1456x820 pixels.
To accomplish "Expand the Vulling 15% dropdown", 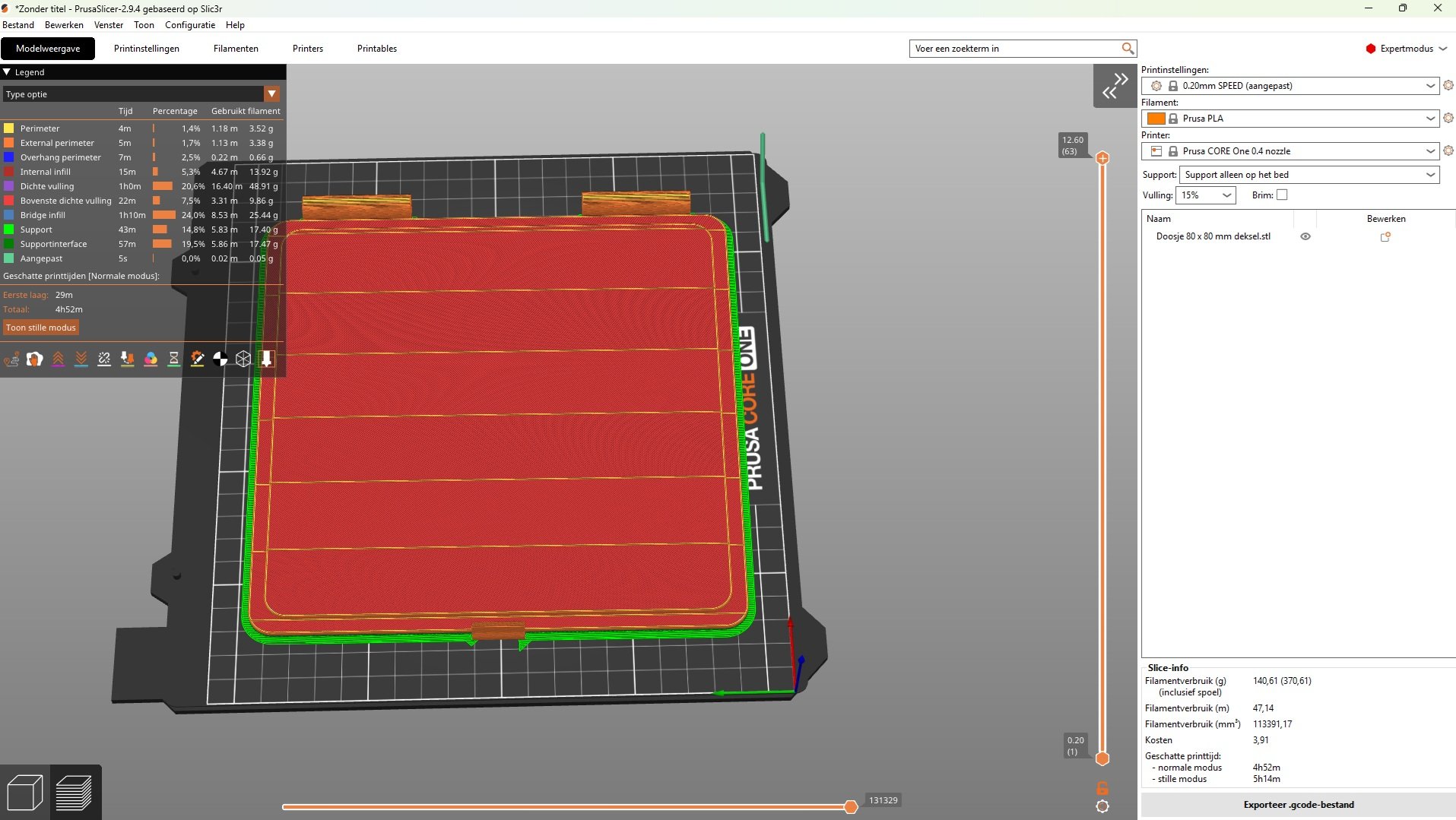I will (x=1206, y=195).
